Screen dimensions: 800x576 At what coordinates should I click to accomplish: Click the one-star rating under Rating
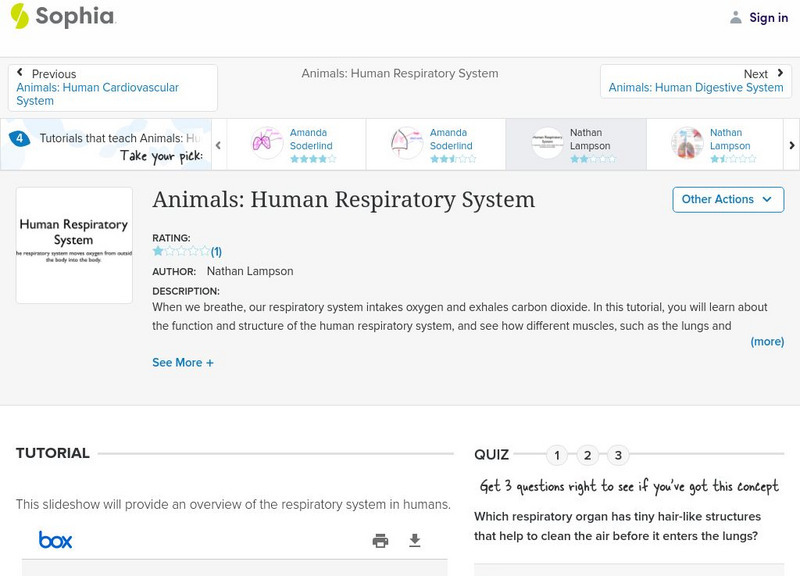click(x=158, y=252)
